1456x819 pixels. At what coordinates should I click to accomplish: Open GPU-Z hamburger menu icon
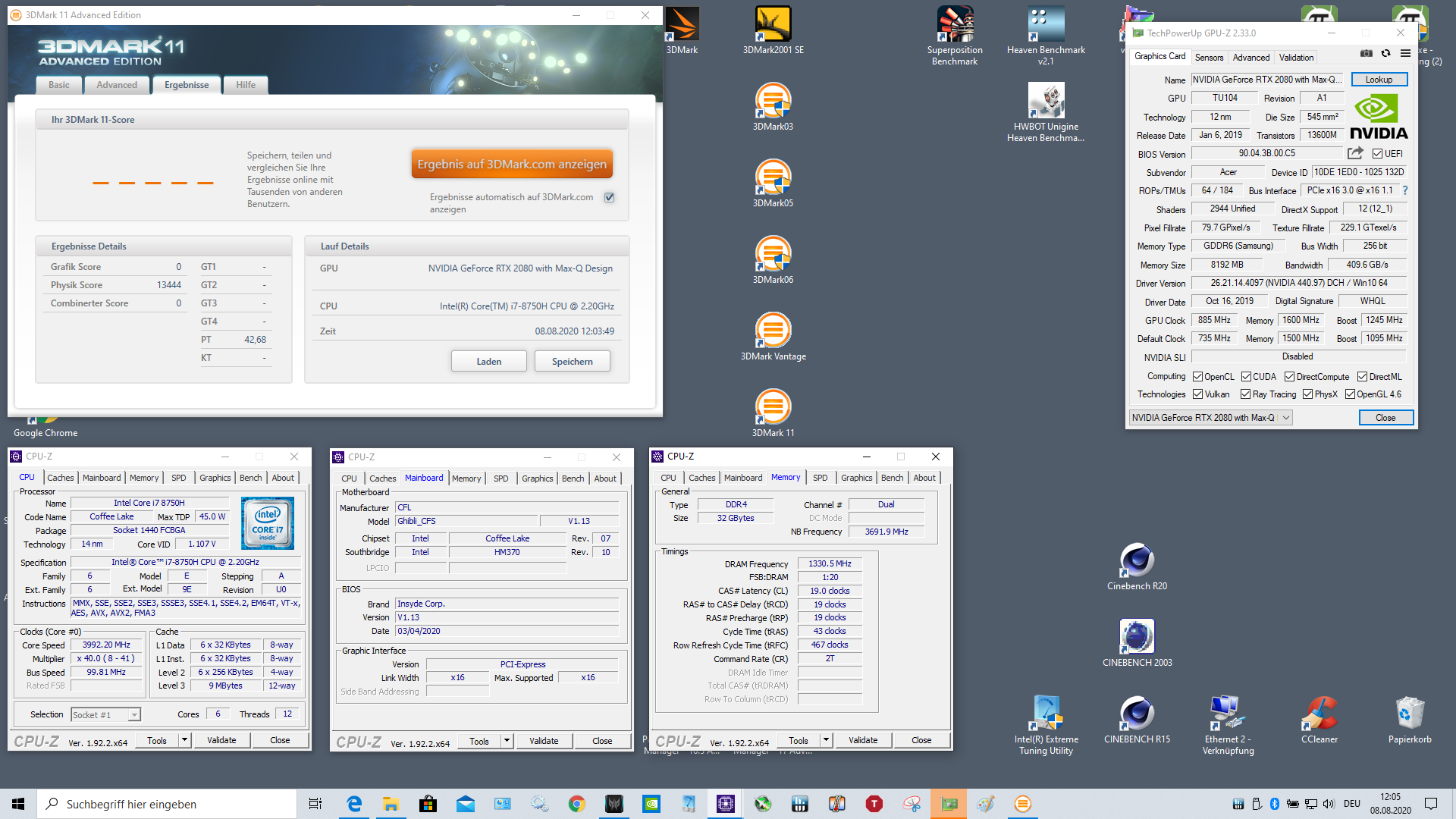click(x=1405, y=54)
